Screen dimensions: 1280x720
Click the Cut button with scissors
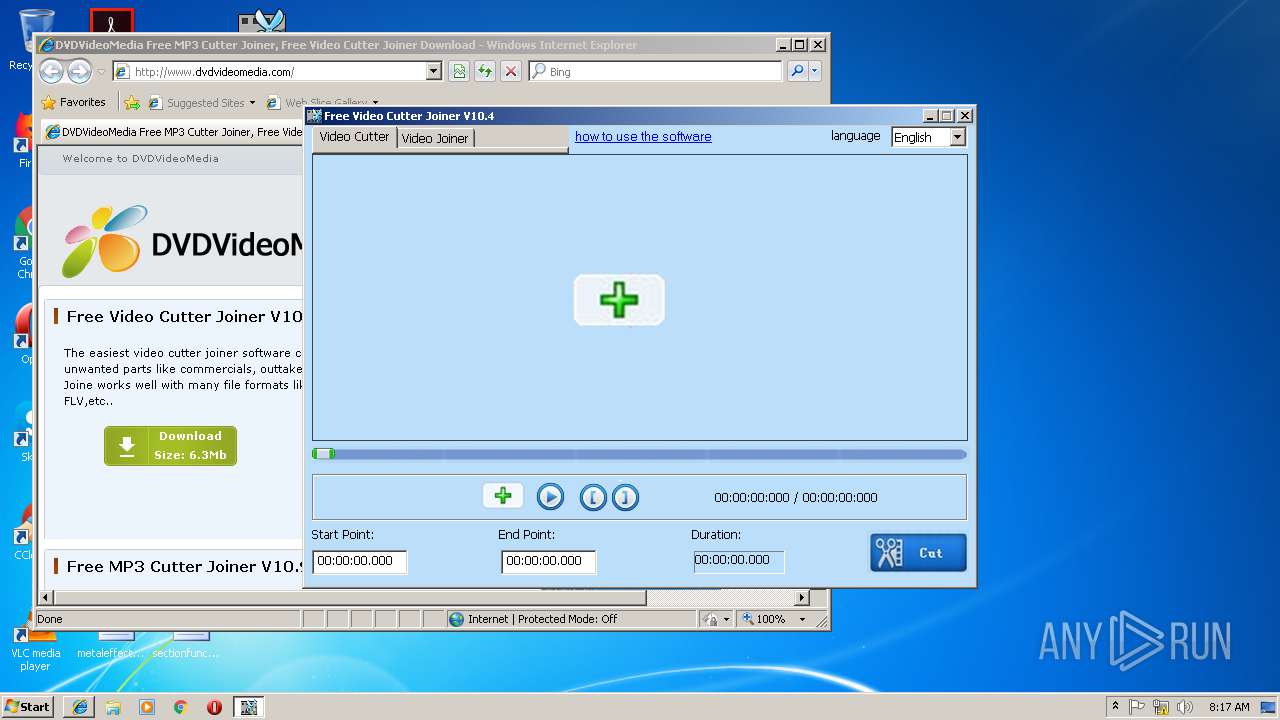(918, 553)
